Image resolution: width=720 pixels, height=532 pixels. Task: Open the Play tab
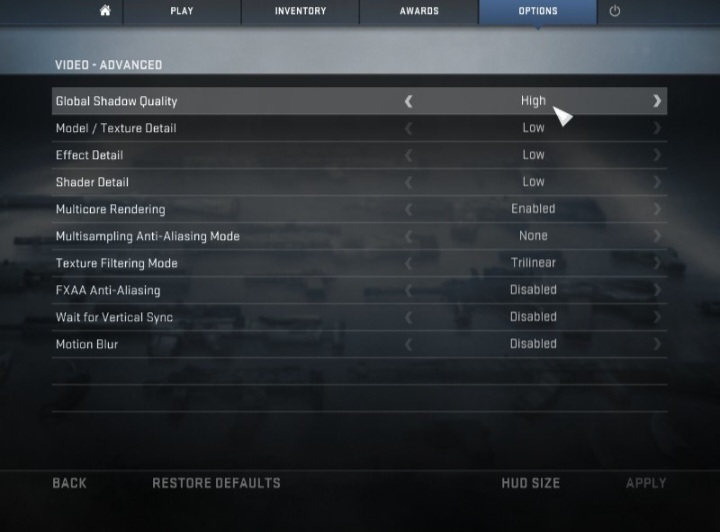click(182, 11)
